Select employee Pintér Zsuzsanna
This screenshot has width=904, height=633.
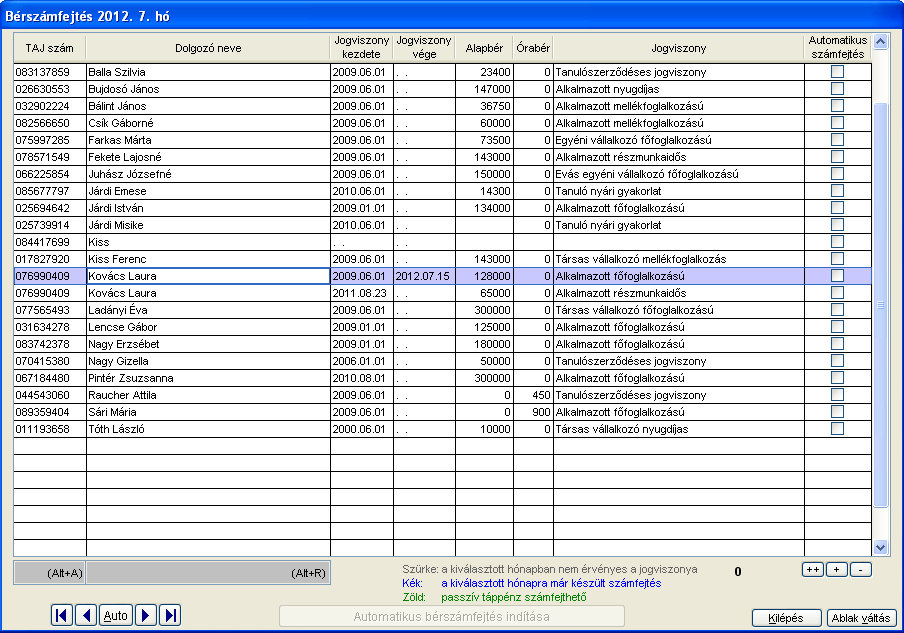[x=208, y=378]
